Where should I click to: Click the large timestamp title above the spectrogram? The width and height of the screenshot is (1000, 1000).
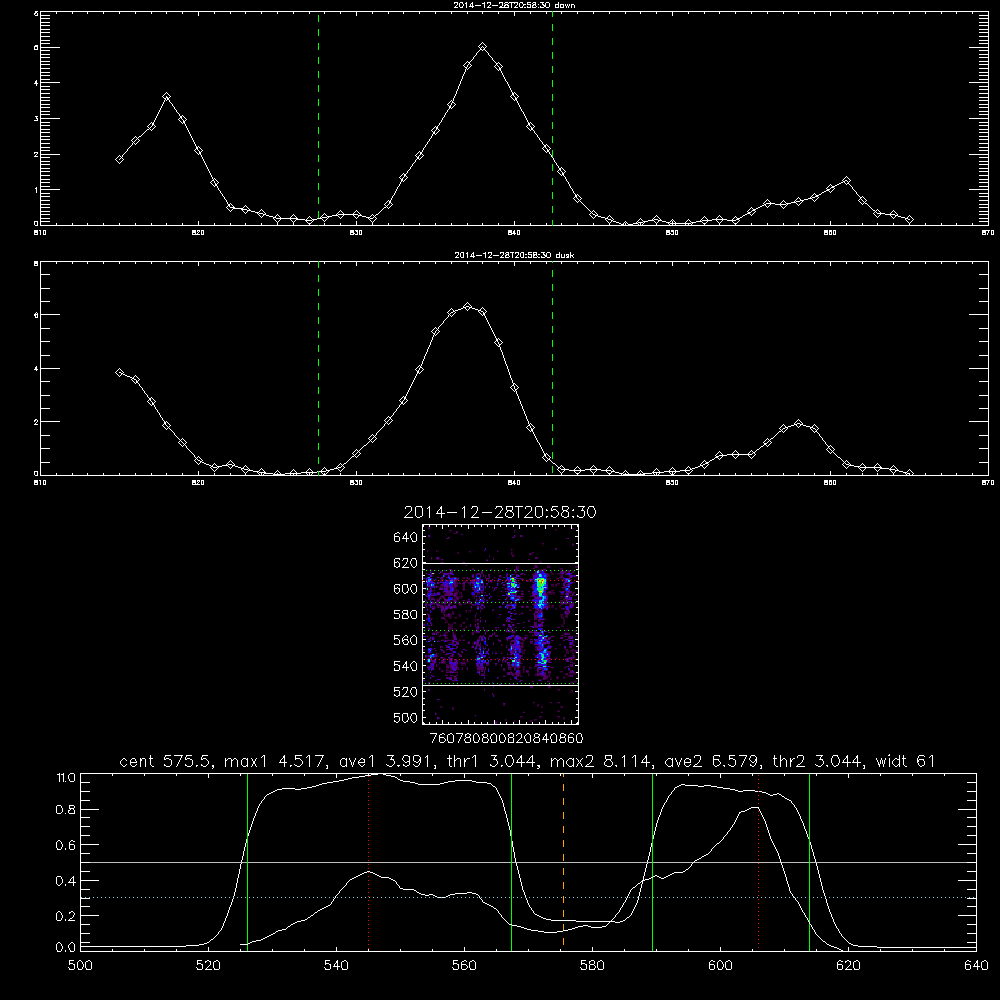(x=500, y=512)
